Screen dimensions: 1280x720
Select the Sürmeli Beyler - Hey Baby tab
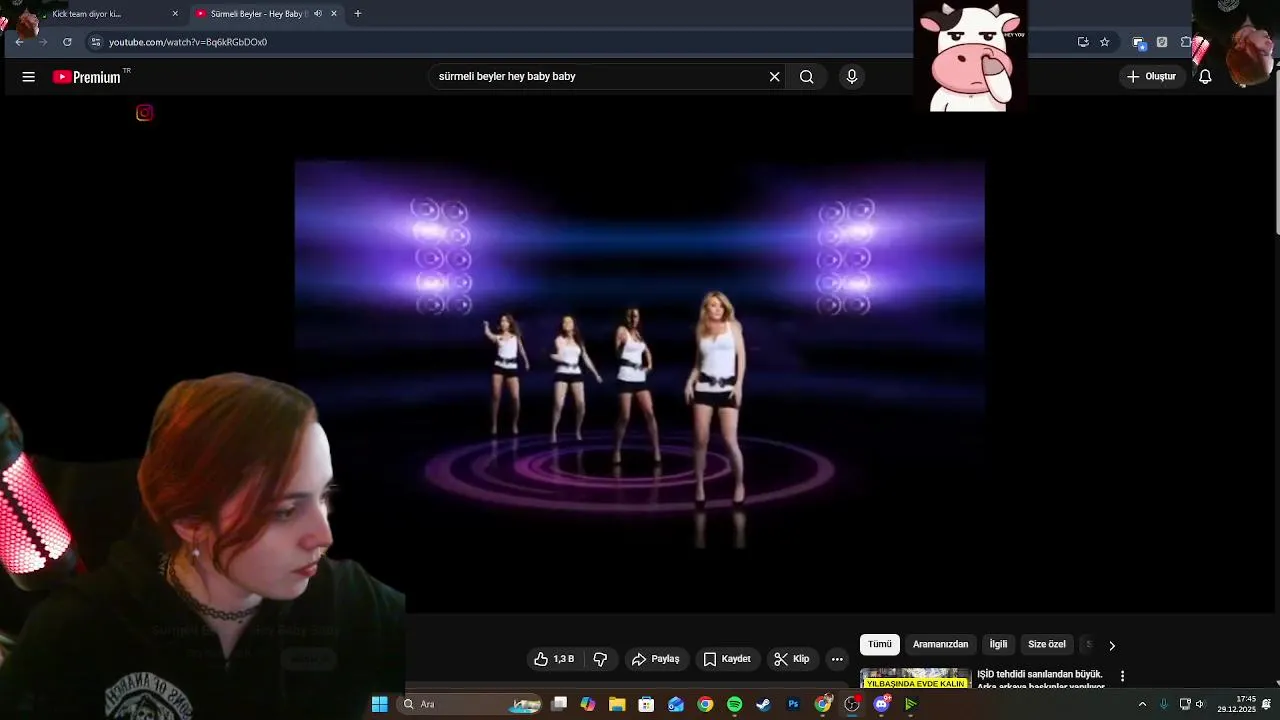[268, 14]
